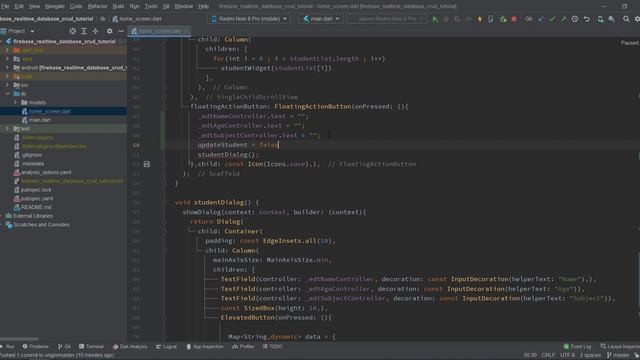Click the Git push green arrow icon
Image resolution: width=640 pixels, height=360 pixels.
click(x=563, y=19)
